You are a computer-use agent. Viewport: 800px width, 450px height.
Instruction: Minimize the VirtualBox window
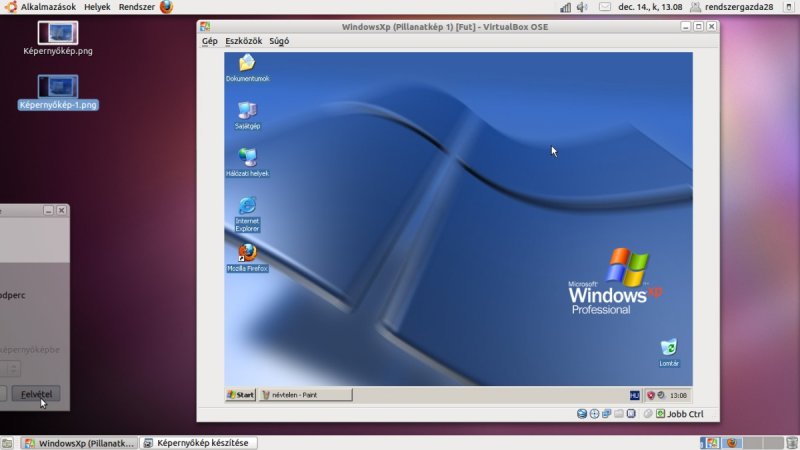[686, 27]
